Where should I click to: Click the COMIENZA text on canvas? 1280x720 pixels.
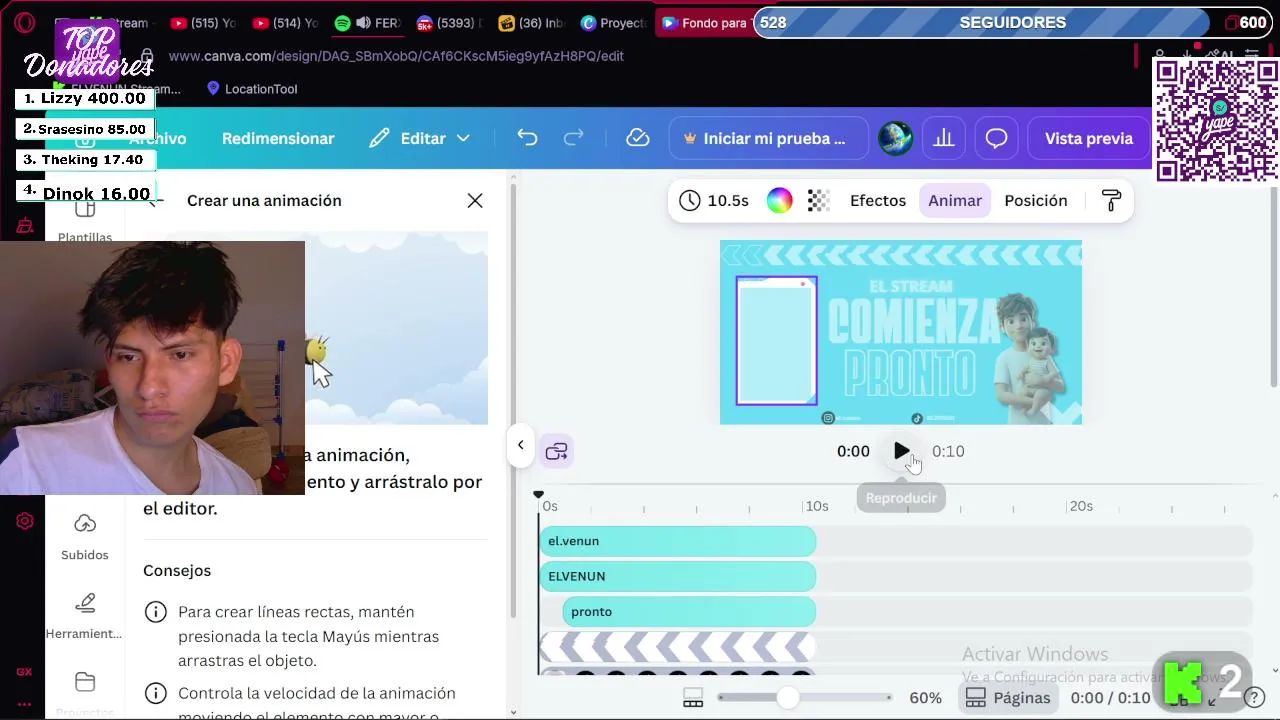[x=913, y=321]
